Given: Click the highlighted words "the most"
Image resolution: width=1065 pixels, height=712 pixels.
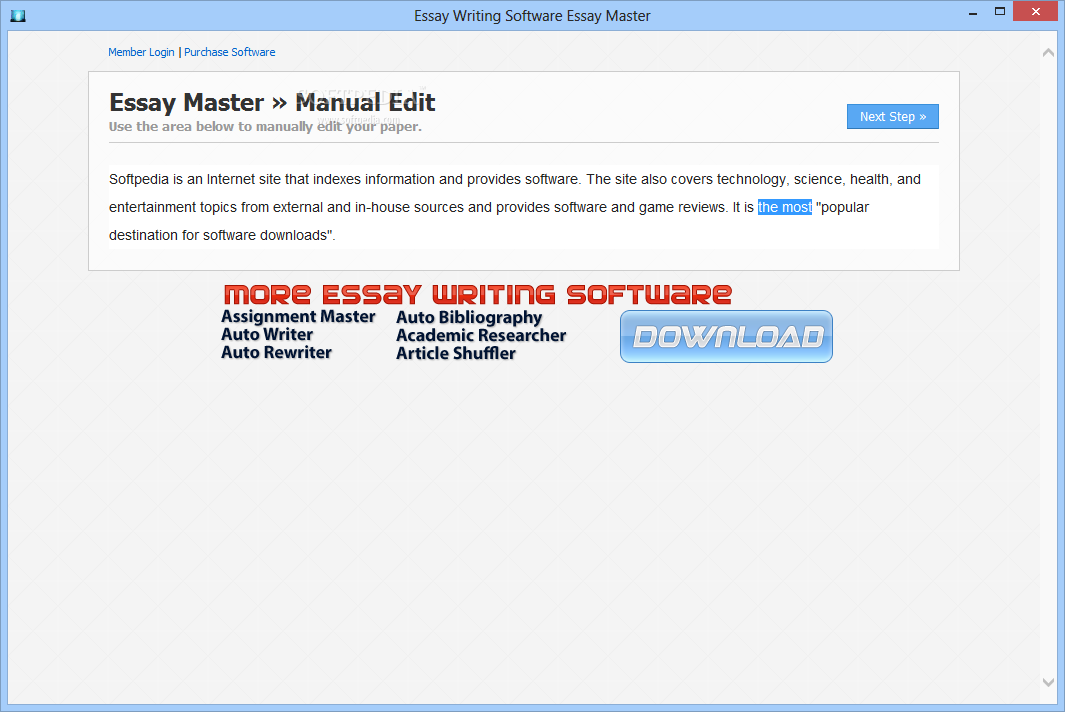Looking at the screenshot, I should pyautogui.click(x=784, y=207).
